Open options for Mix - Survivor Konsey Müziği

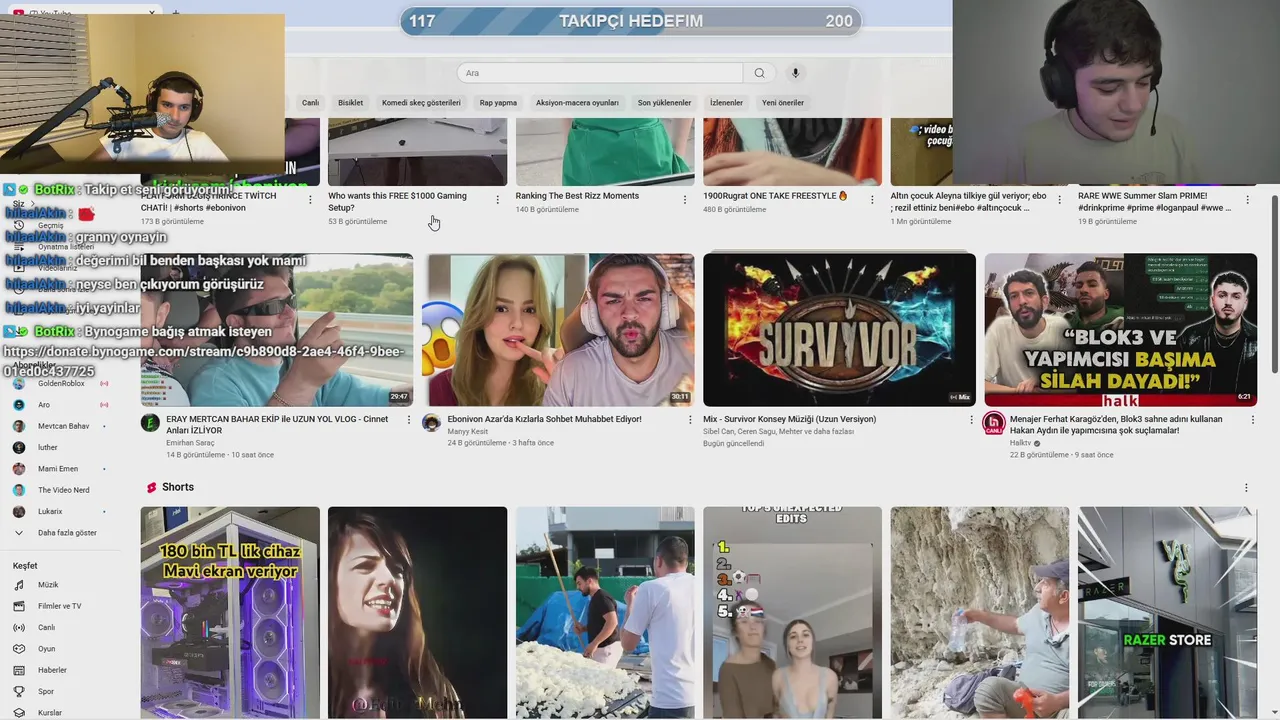coord(970,420)
